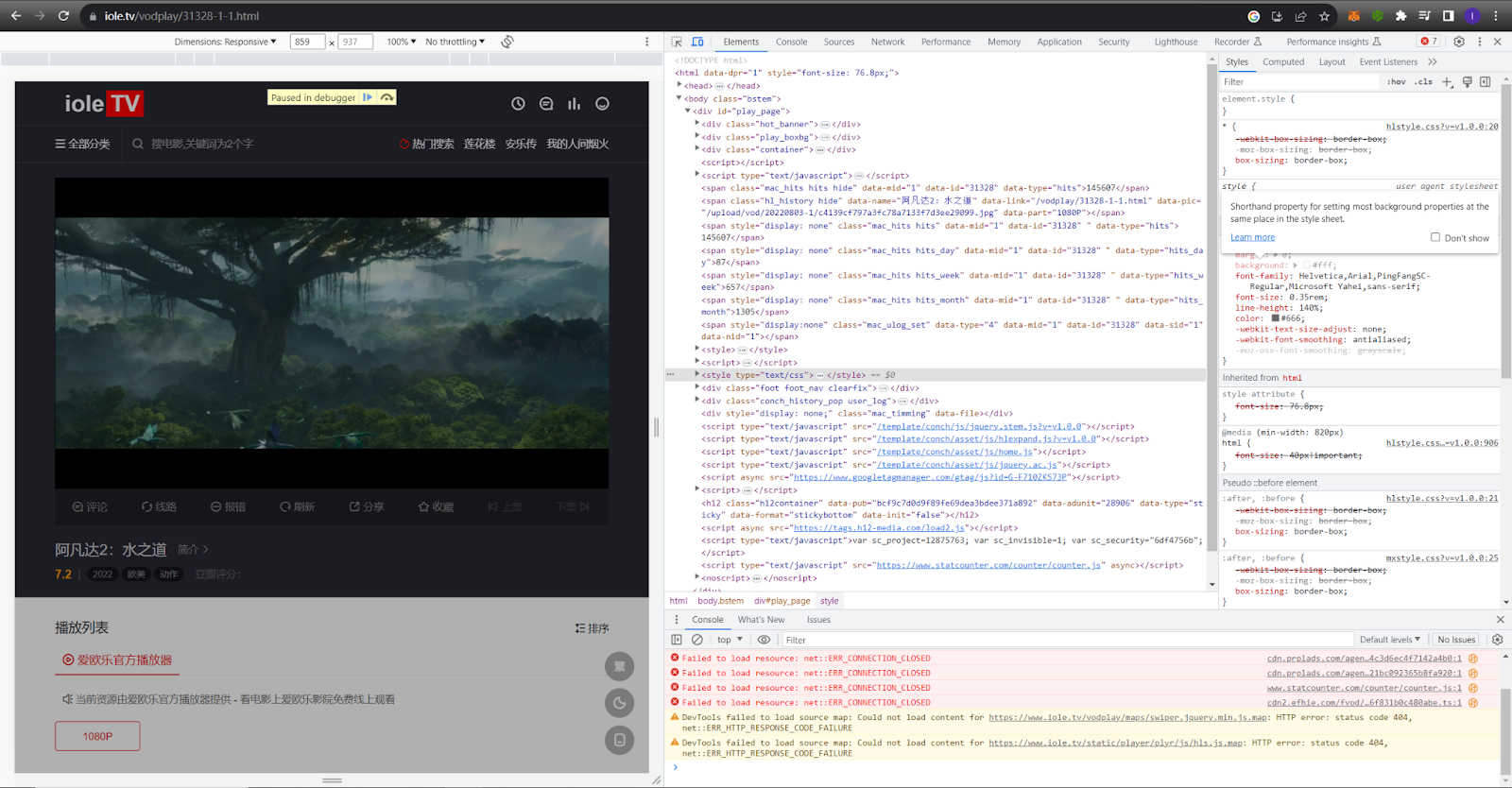Click the site search box 搜电影
The width and height of the screenshot is (1512, 788).
[x=202, y=144]
